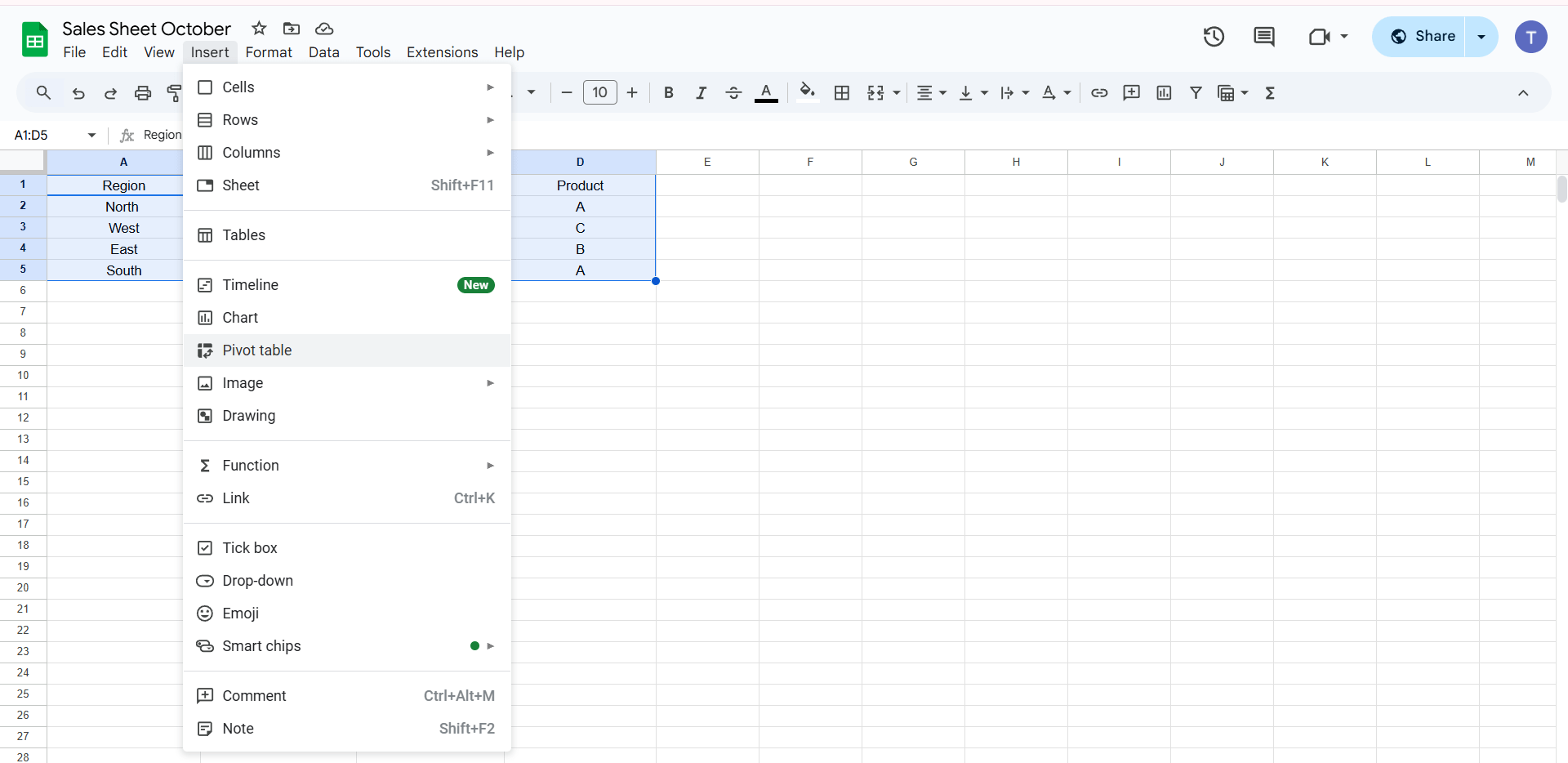Viewport: 1568px width, 763px height.
Task: Open the Format menu
Action: (269, 51)
